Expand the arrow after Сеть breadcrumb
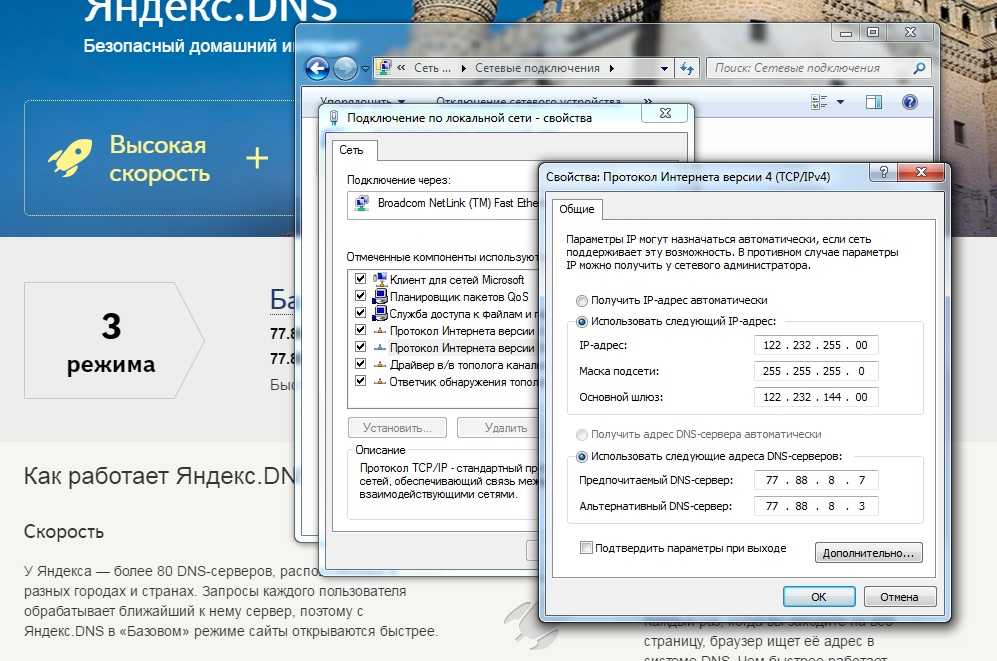The height and width of the screenshot is (661, 997). click(464, 68)
